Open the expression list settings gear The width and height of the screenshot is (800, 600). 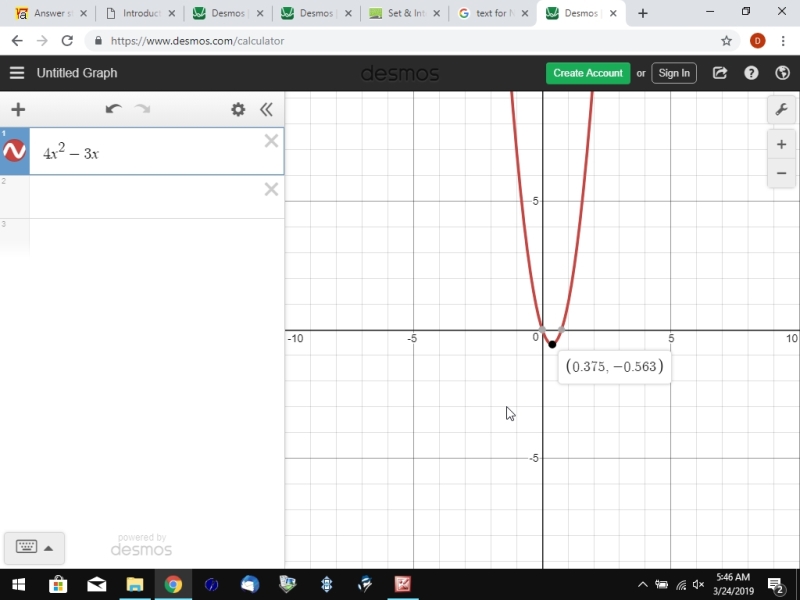pyautogui.click(x=238, y=109)
